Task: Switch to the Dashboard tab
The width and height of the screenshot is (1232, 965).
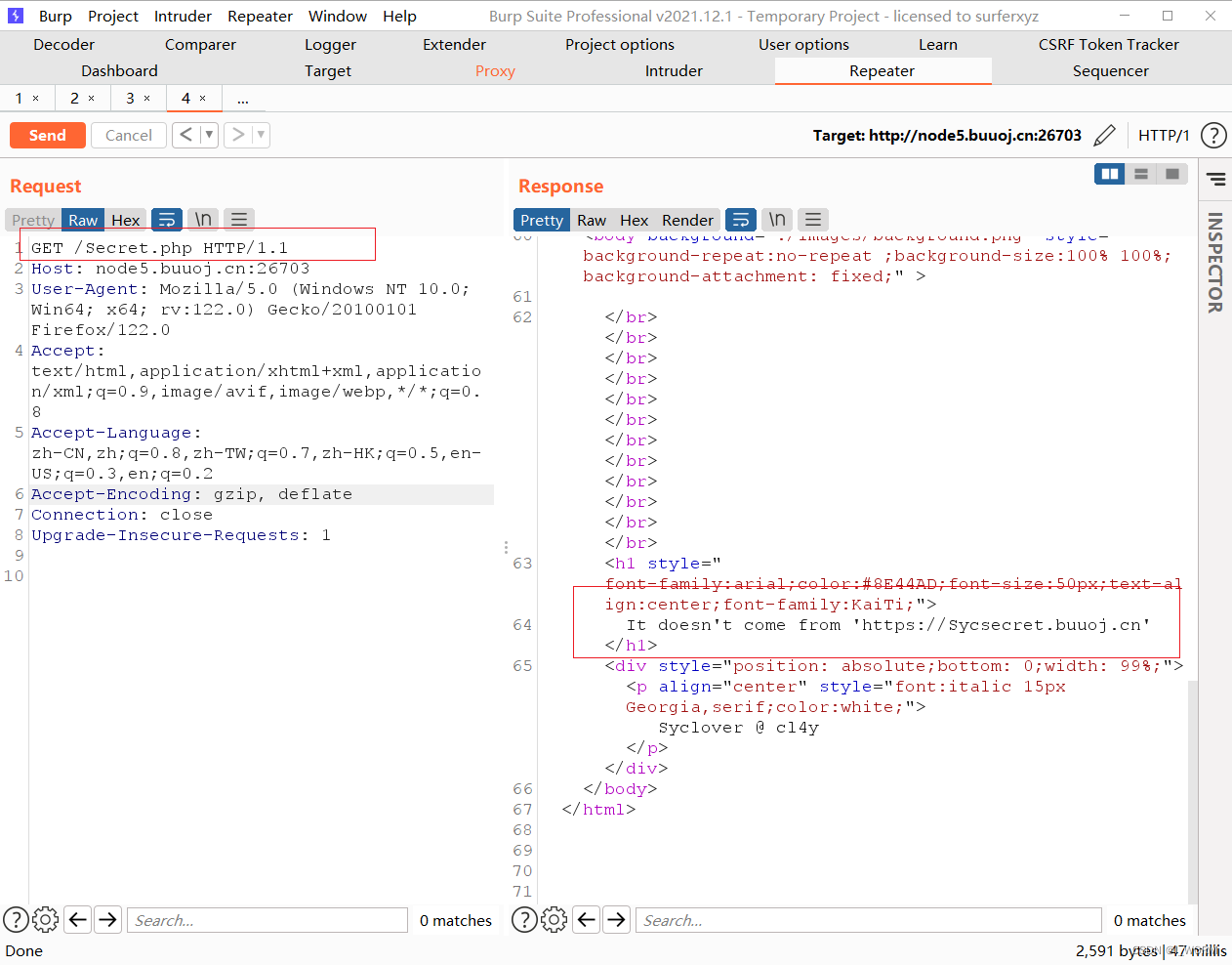Action: pyautogui.click(x=119, y=71)
